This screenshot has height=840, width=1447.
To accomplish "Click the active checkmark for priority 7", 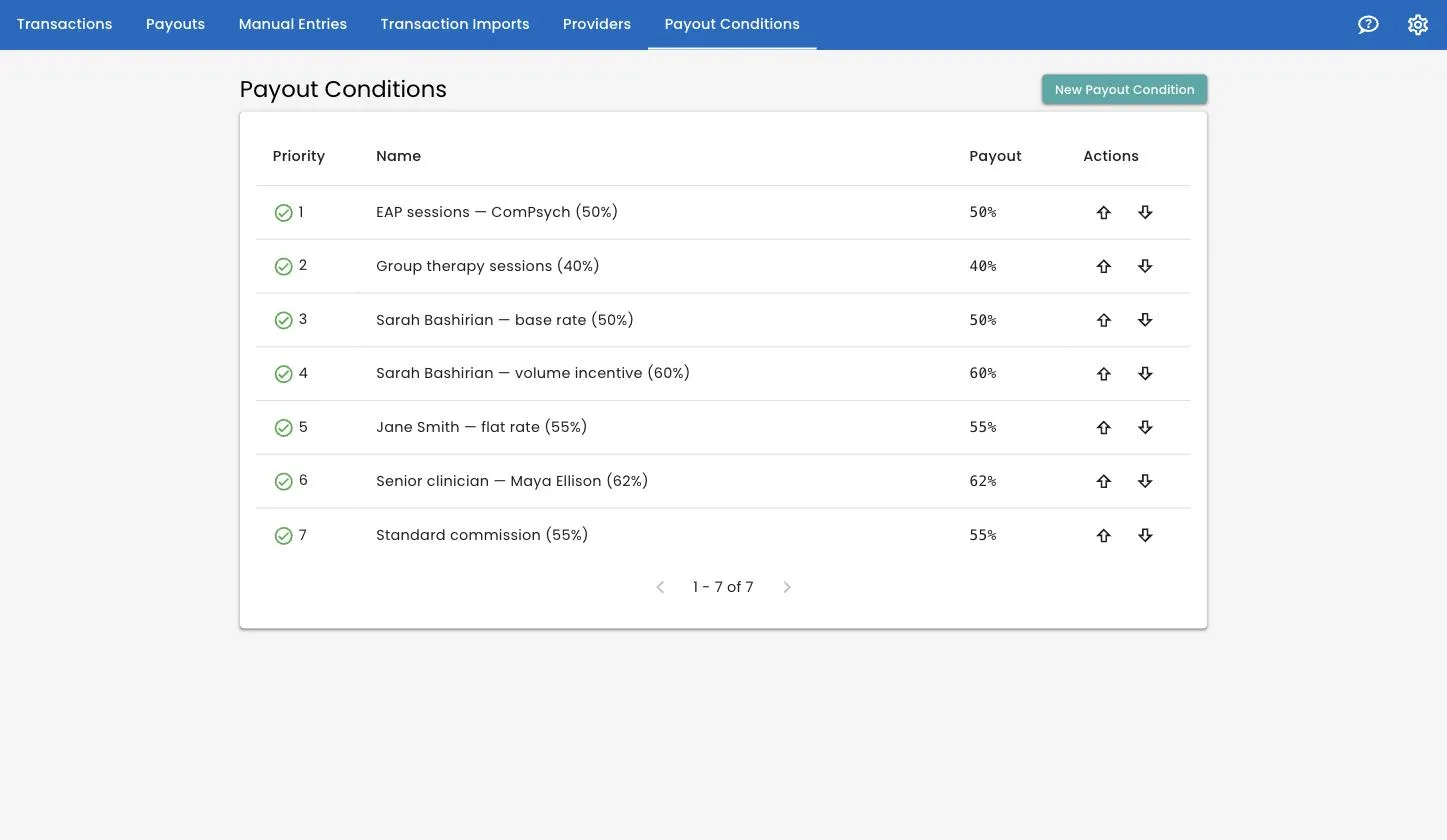I will [283, 536].
